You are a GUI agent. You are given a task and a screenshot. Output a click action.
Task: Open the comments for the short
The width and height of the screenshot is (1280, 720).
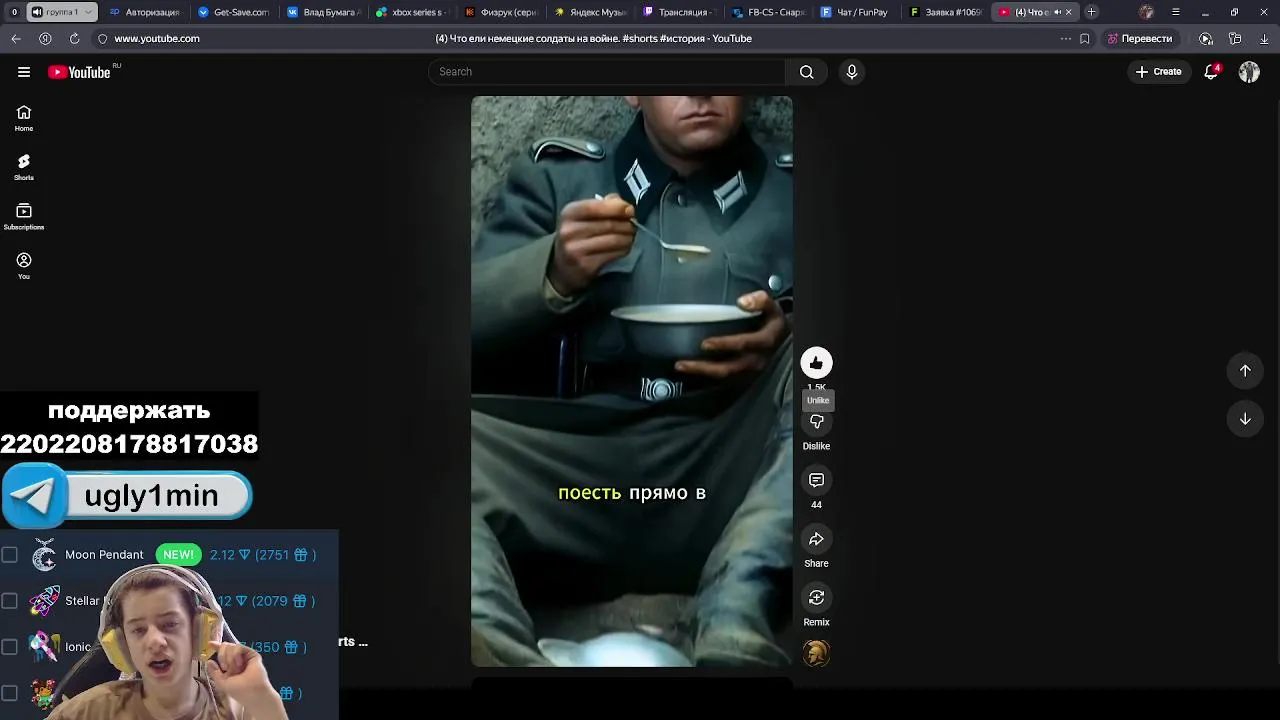[816, 480]
